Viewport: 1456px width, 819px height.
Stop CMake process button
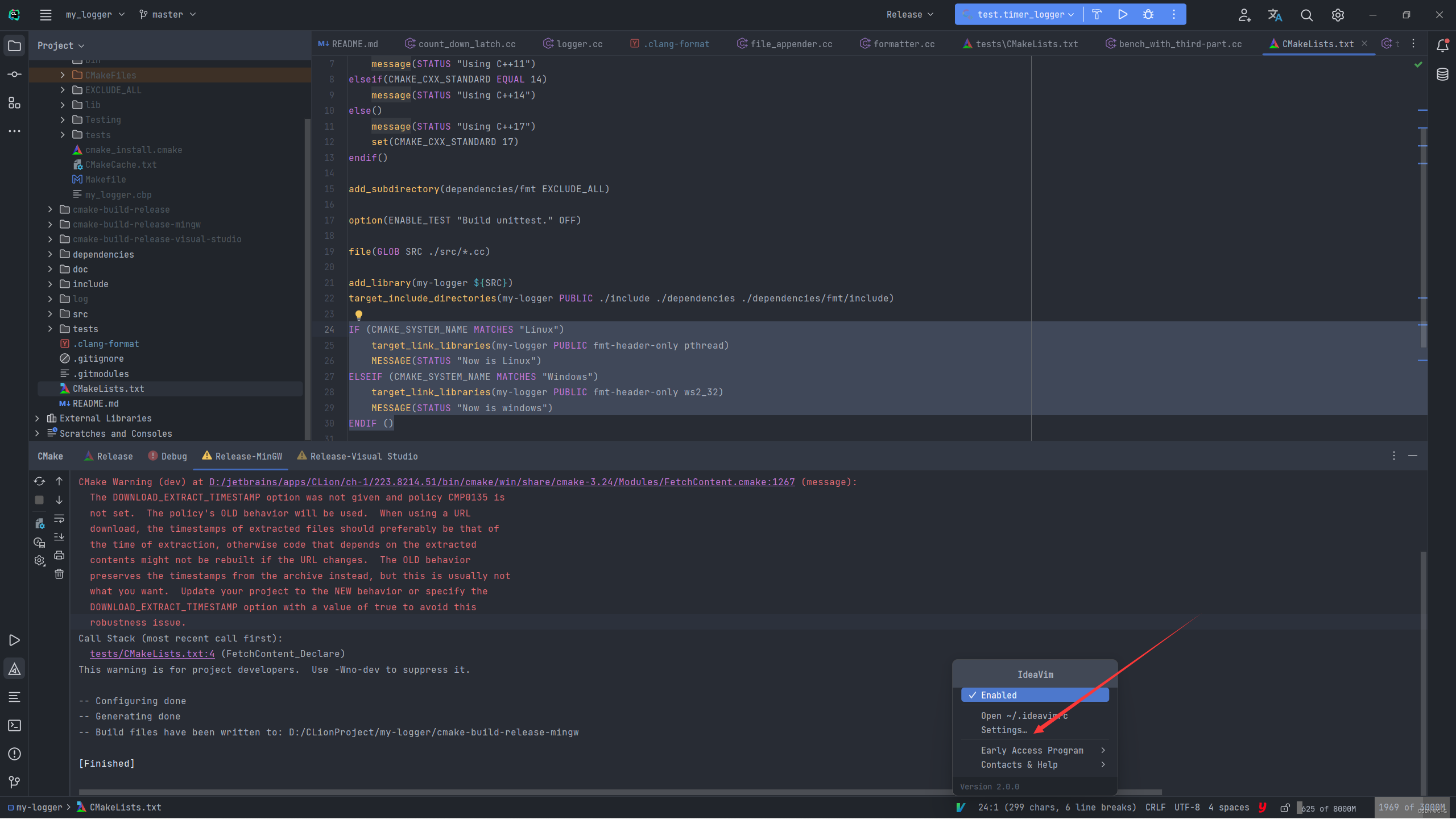pos(39,500)
